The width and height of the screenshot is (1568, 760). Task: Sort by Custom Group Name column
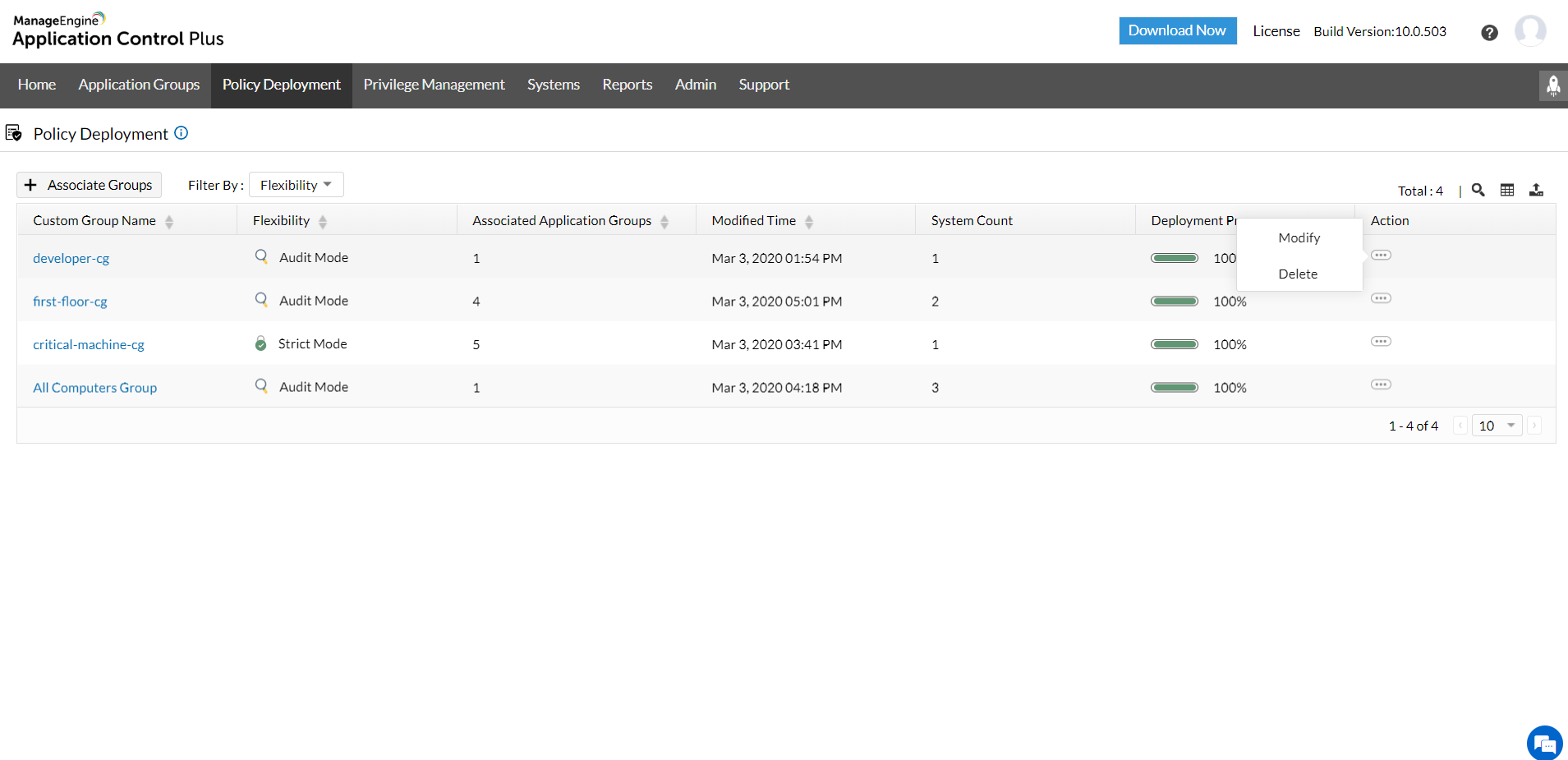(169, 221)
